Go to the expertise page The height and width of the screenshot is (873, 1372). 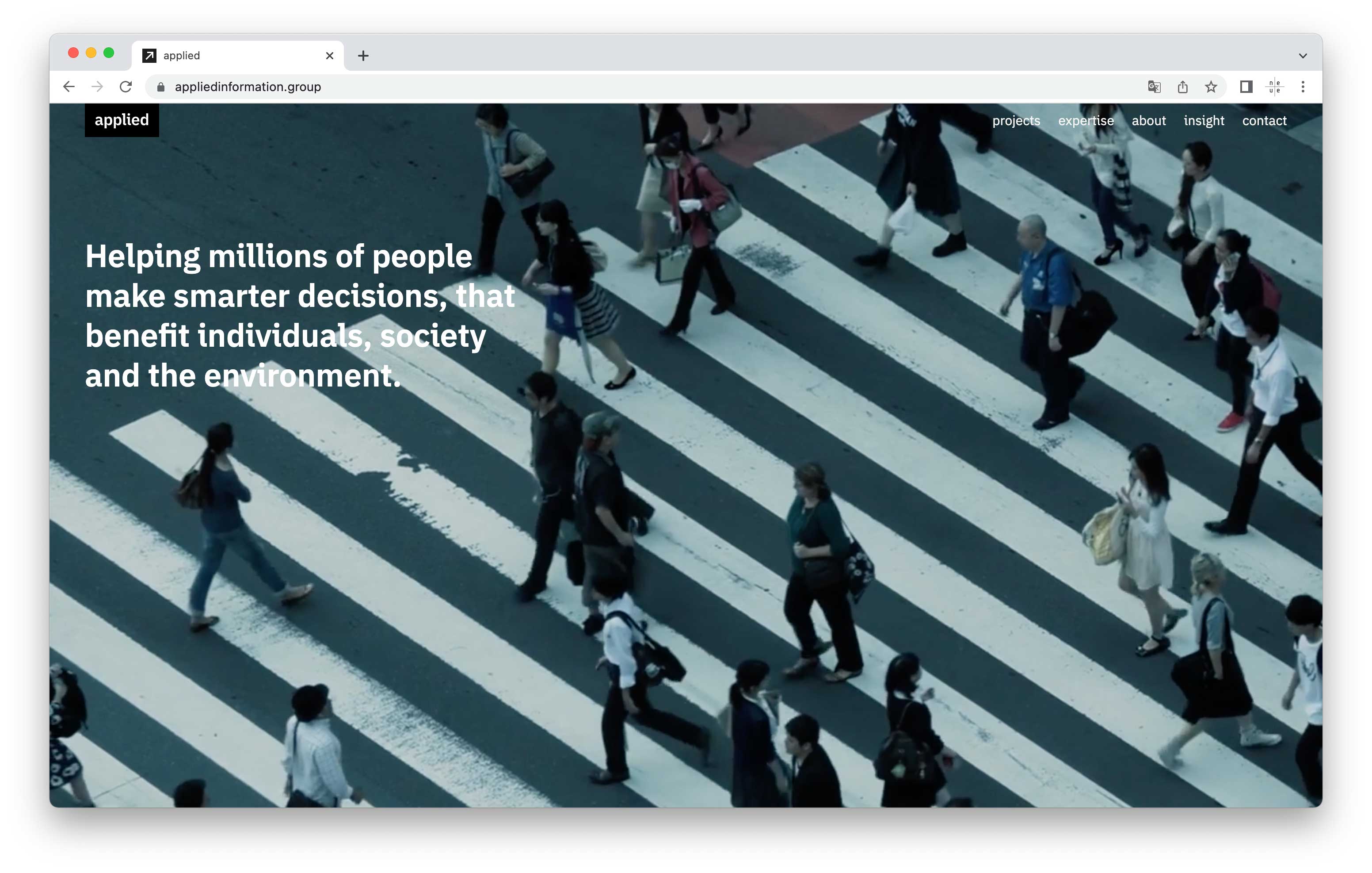1086,121
